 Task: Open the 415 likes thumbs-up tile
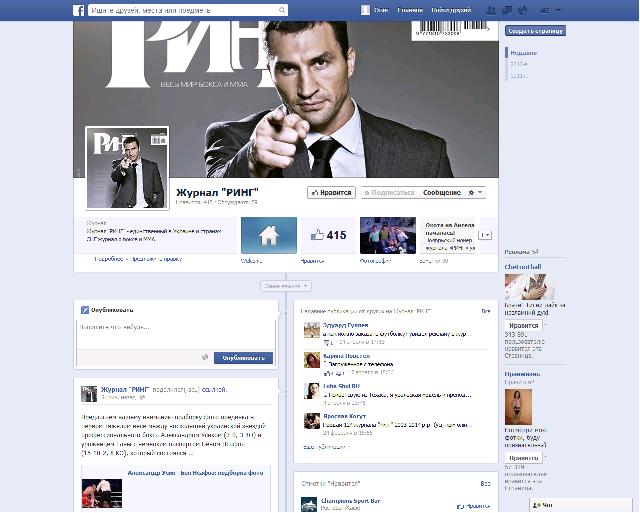[327, 236]
